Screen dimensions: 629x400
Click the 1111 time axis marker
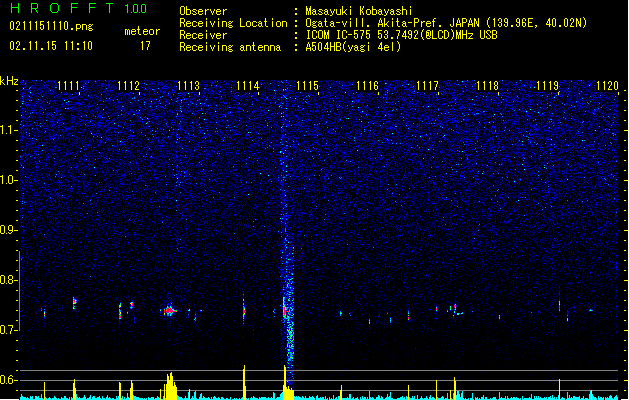[x=68, y=85]
